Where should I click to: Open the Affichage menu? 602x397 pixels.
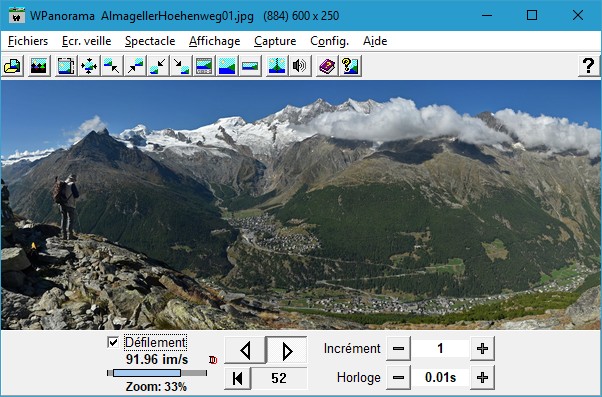pos(215,41)
